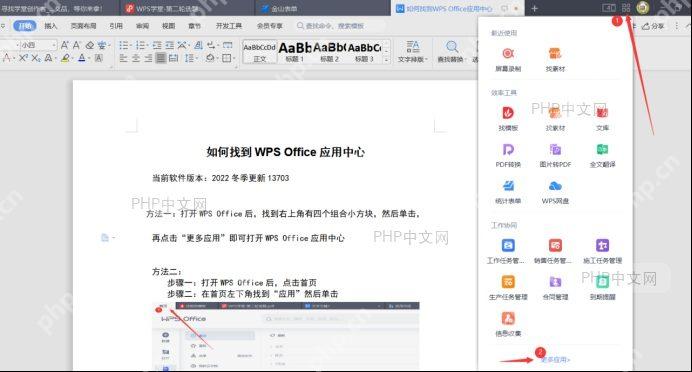
Task: Launch the 到期提醒 reminder app
Action: 602,287
